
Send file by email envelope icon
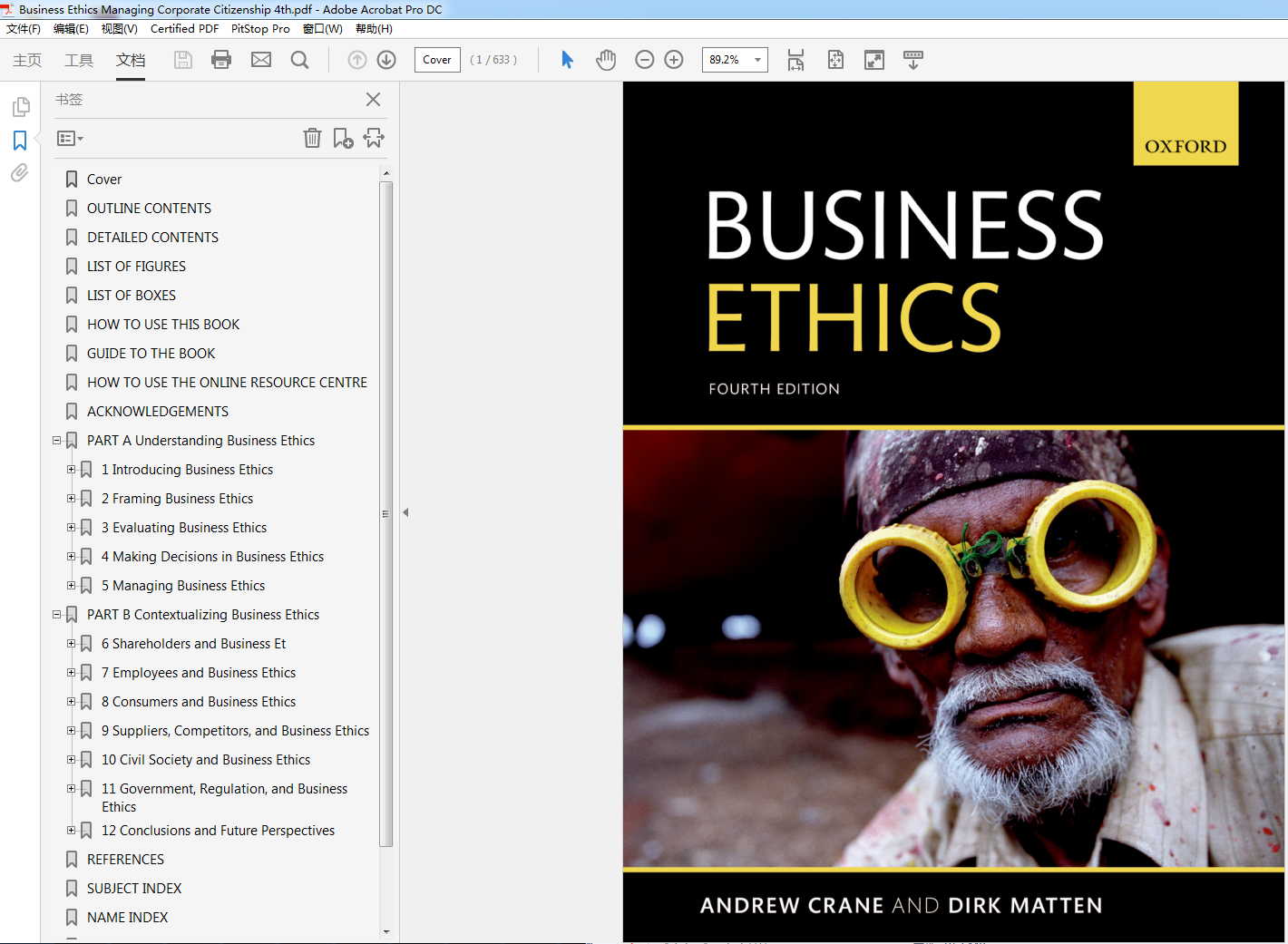[x=261, y=60]
